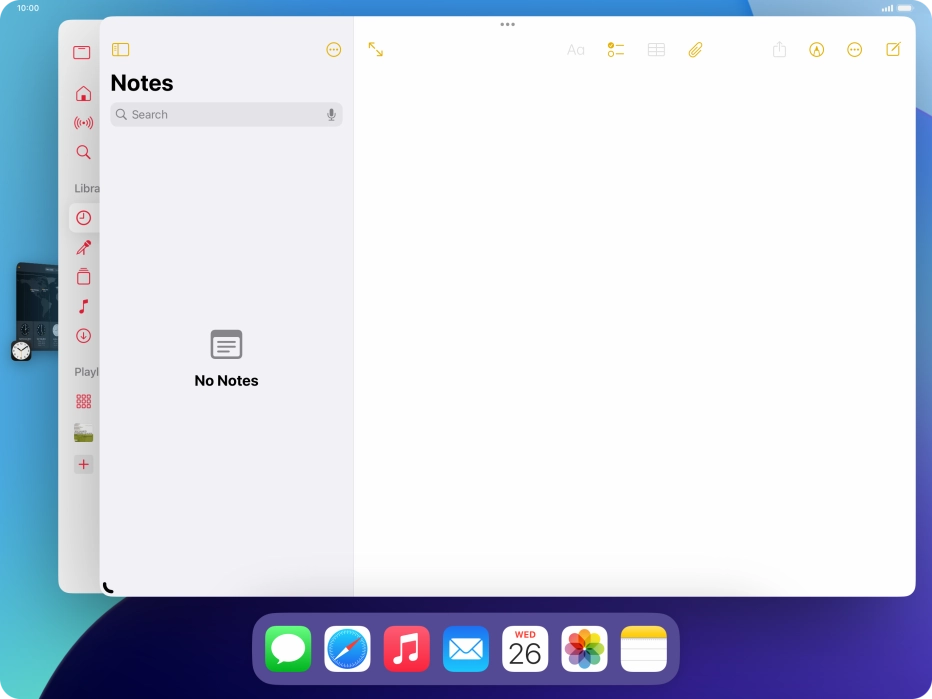932x699 pixels.
Task: Expand the note to full screen
Action: pos(376,49)
